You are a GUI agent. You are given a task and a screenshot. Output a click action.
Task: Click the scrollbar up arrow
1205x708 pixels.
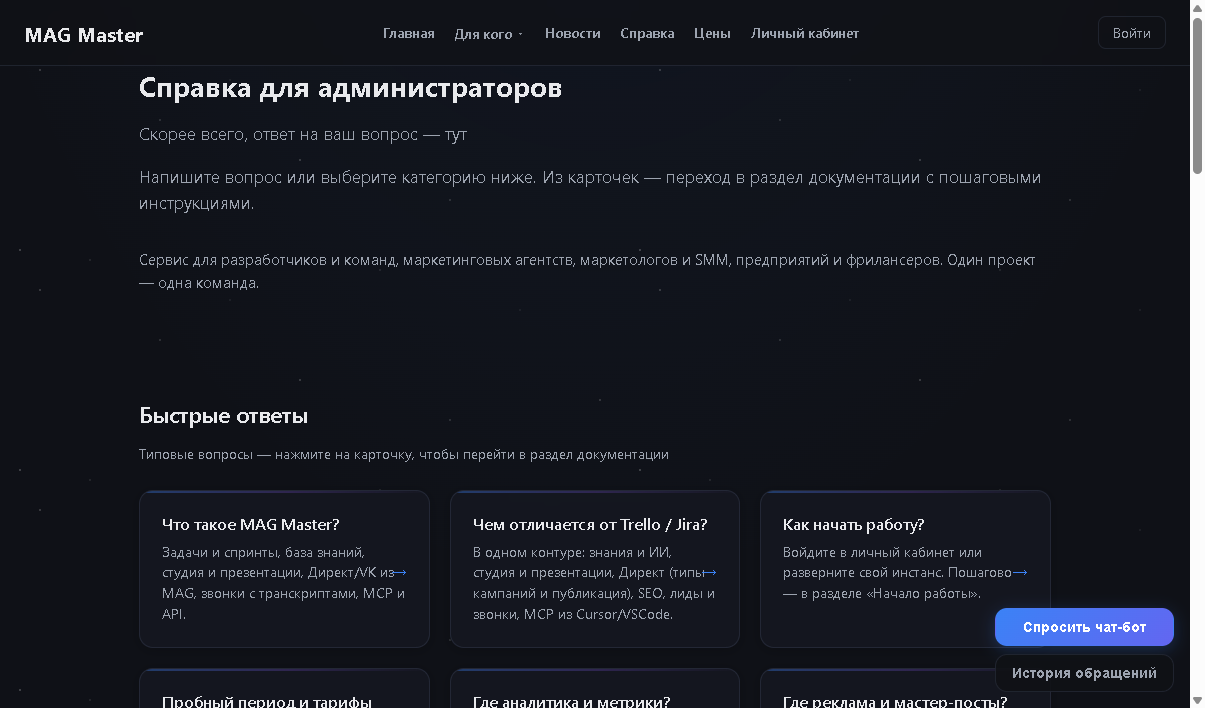[x=1197, y=8]
